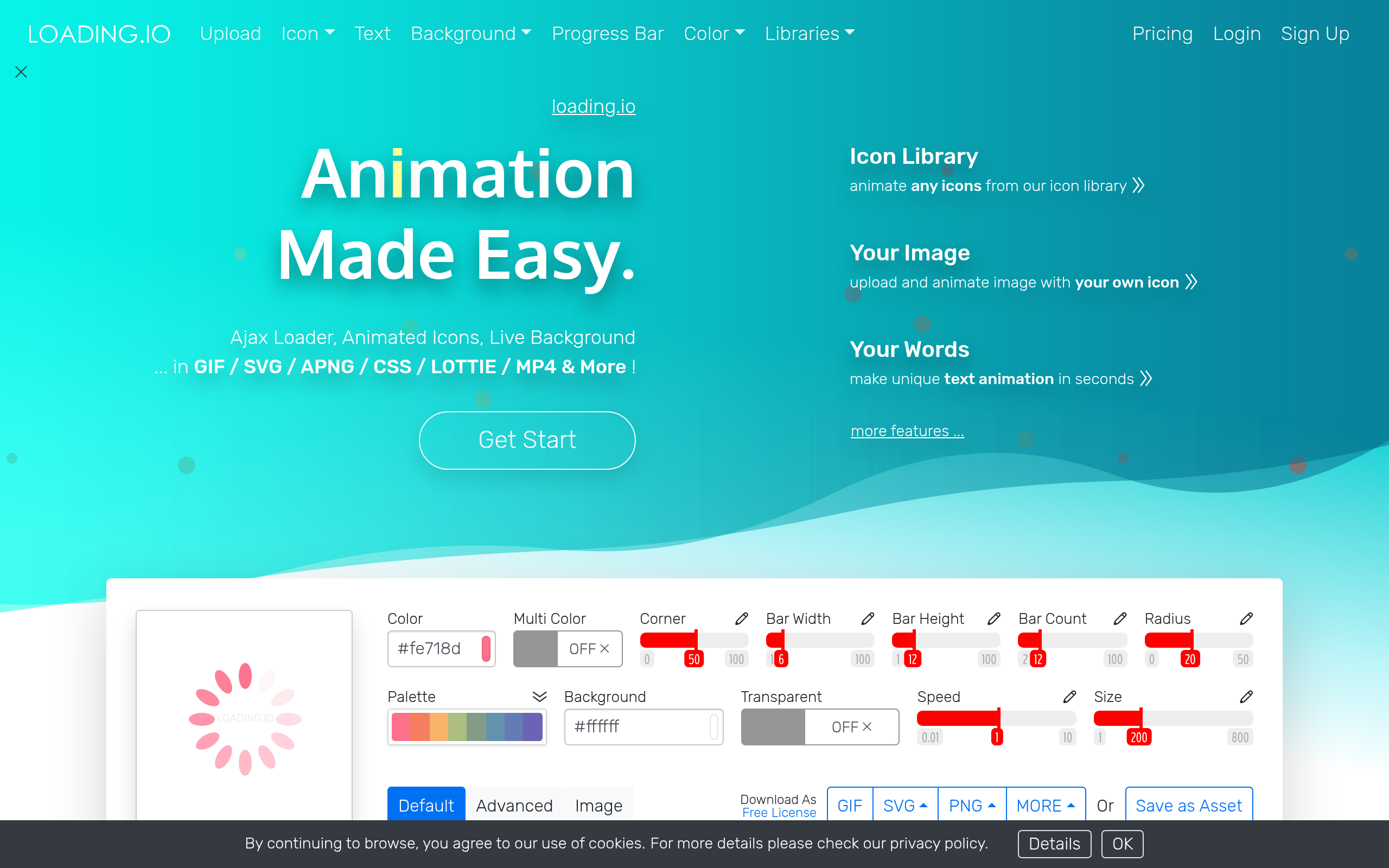Open the Icon dropdown menu
Image resolution: width=1389 pixels, height=868 pixels.
pyautogui.click(x=308, y=34)
